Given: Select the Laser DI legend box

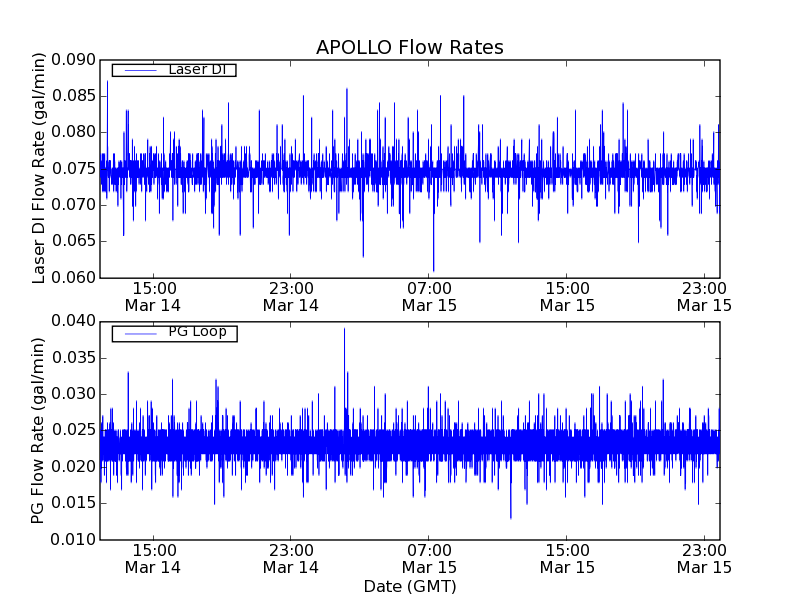Looking at the screenshot, I should [x=173, y=70].
